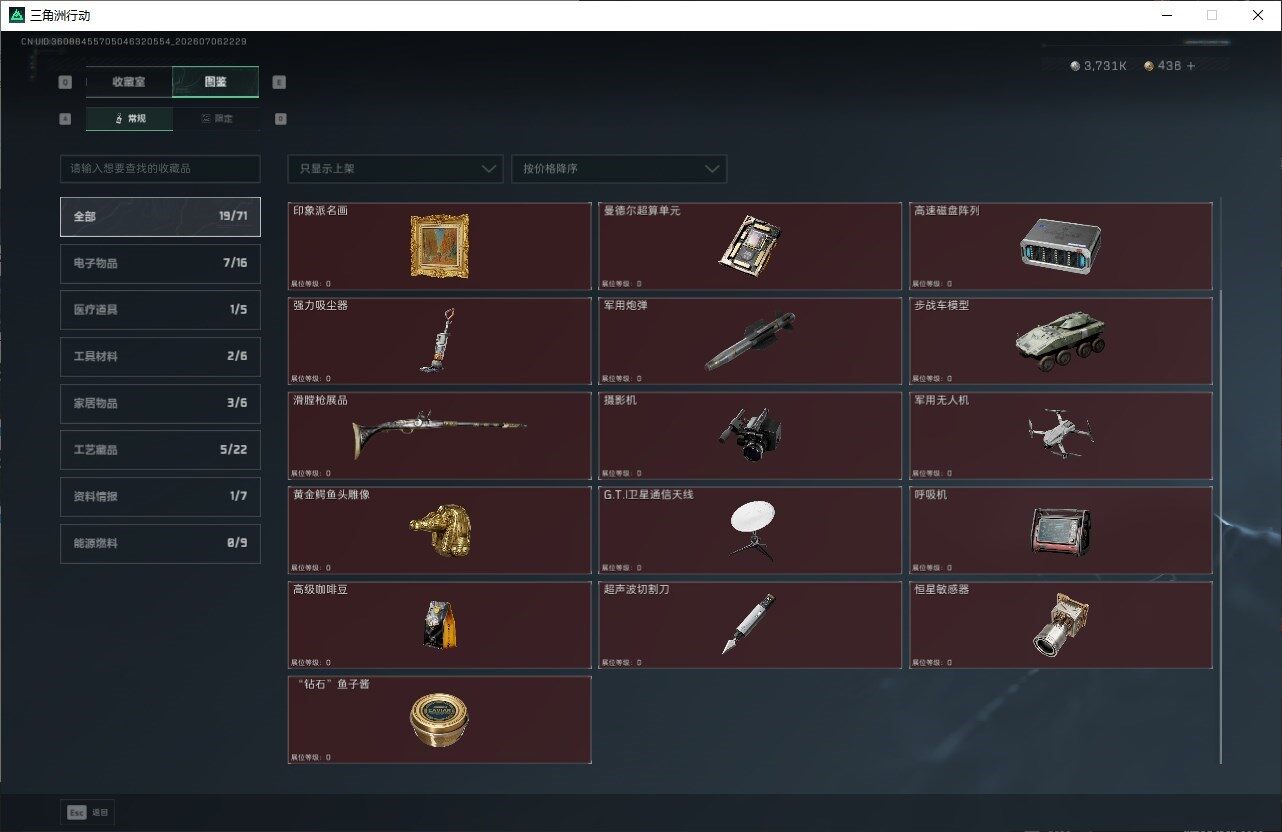Screen dimensions: 1282x832
Task: Switch to the 收藏室 tab
Action: coord(129,82)
